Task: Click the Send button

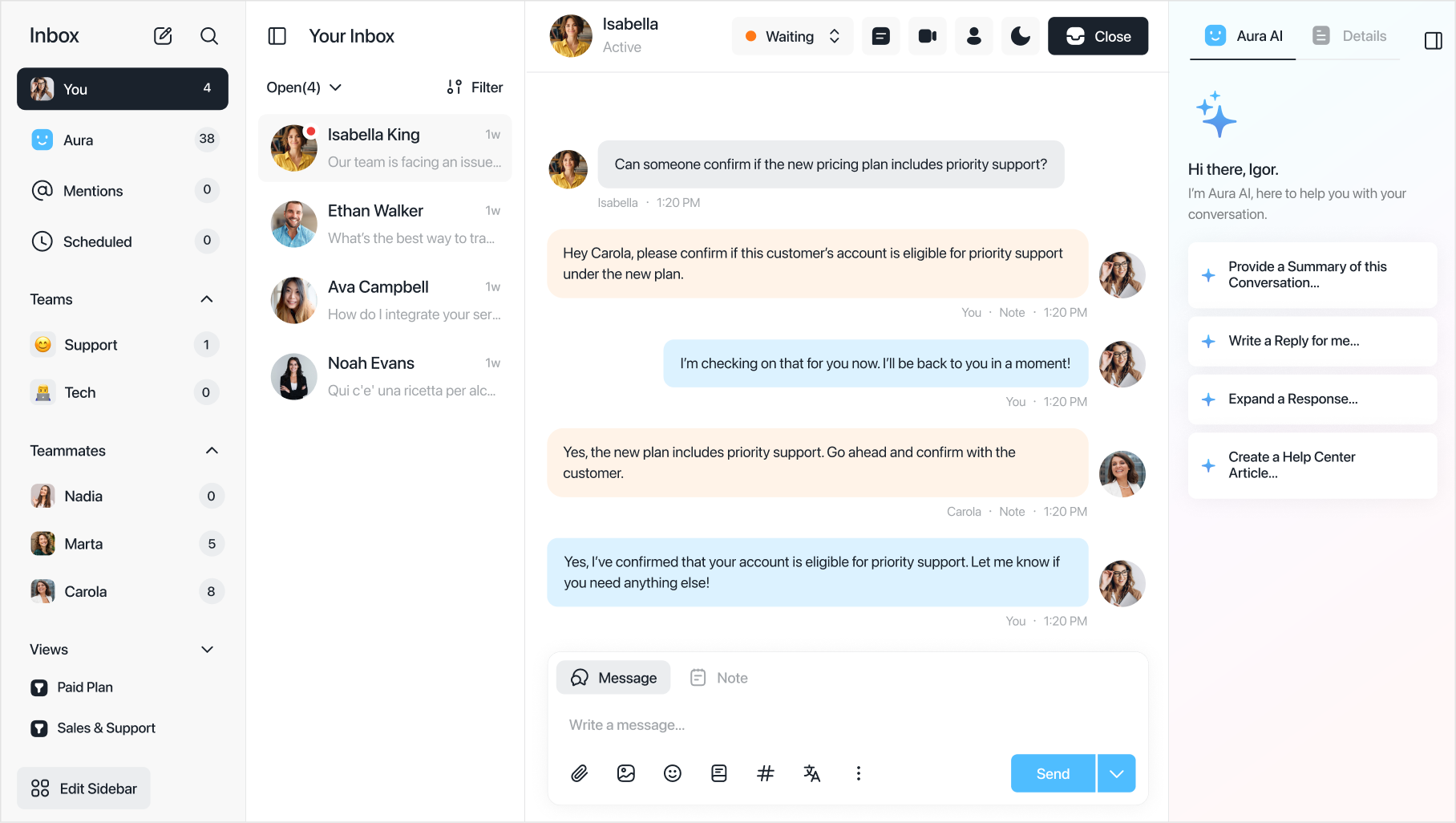Action: pos(1053,773)
